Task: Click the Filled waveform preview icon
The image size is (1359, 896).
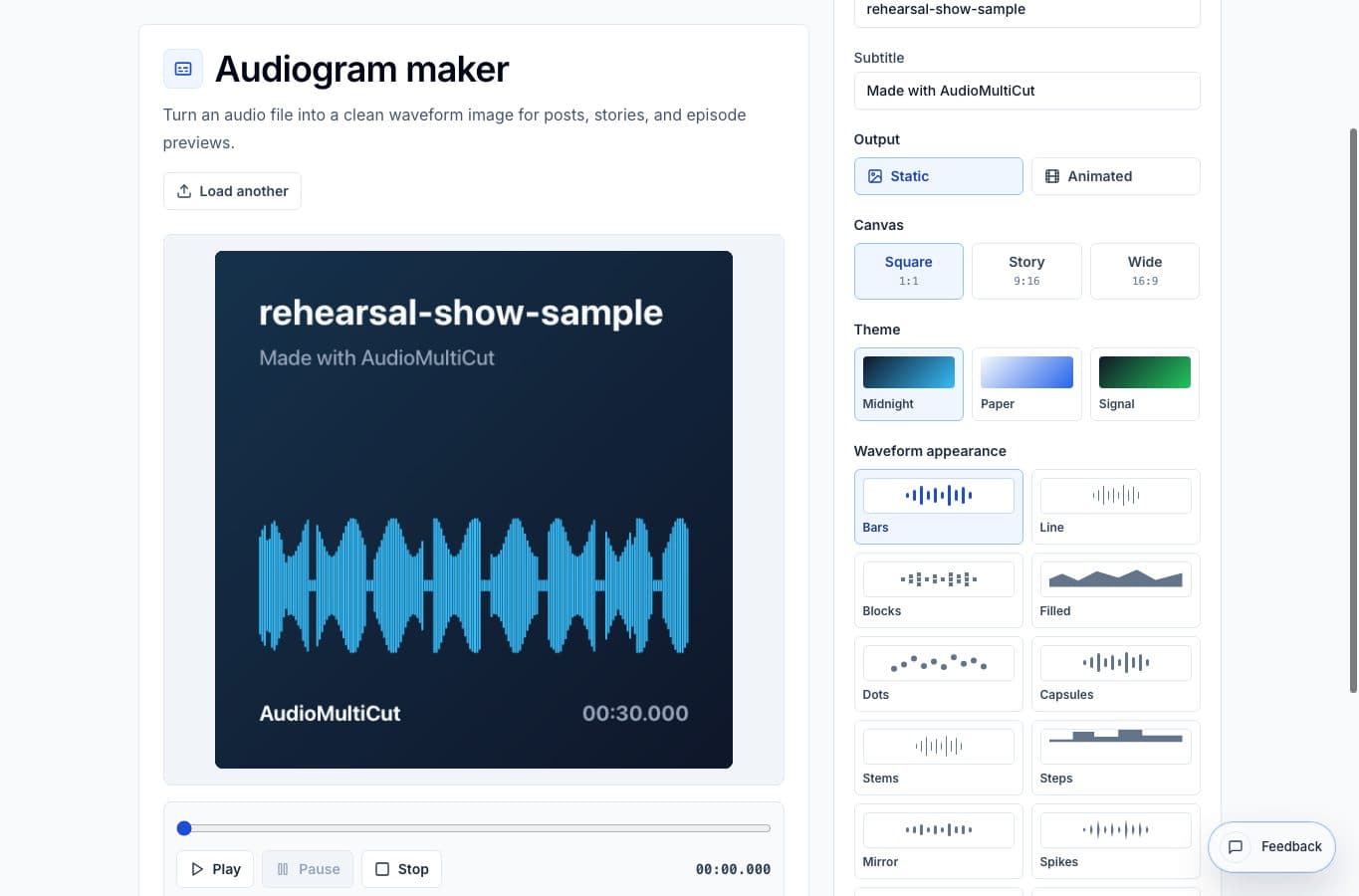Action: click(x=1116, y=578)
